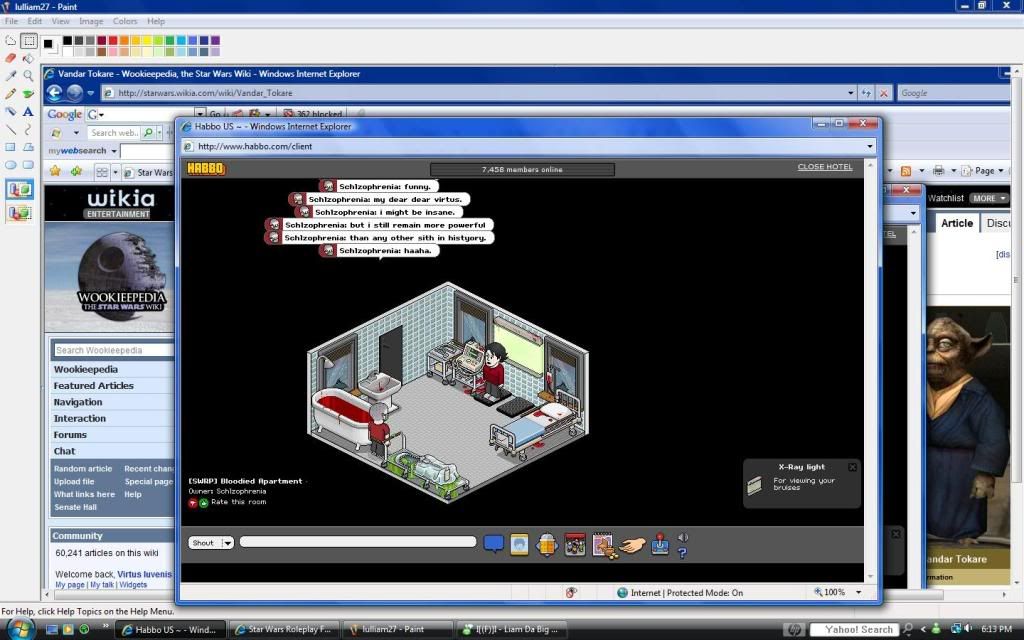Image resolution: width=1024 pixels, height=640 pixels.
Task: Click the Habbo chat text input field
Action: pyautogui.click(x=357, y=542)
